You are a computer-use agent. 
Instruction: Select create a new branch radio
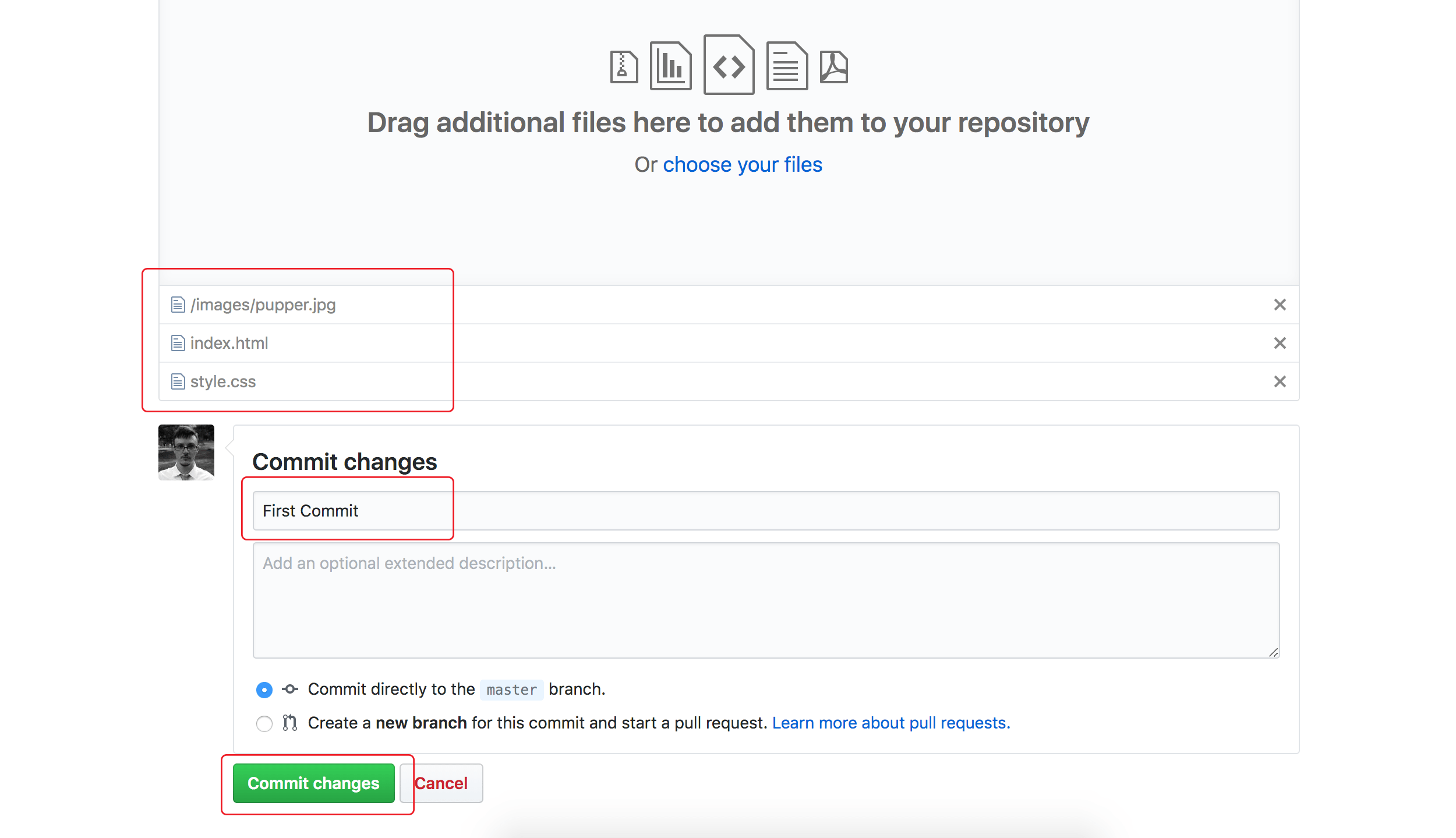pyautogui.click(x=264, y=723)
